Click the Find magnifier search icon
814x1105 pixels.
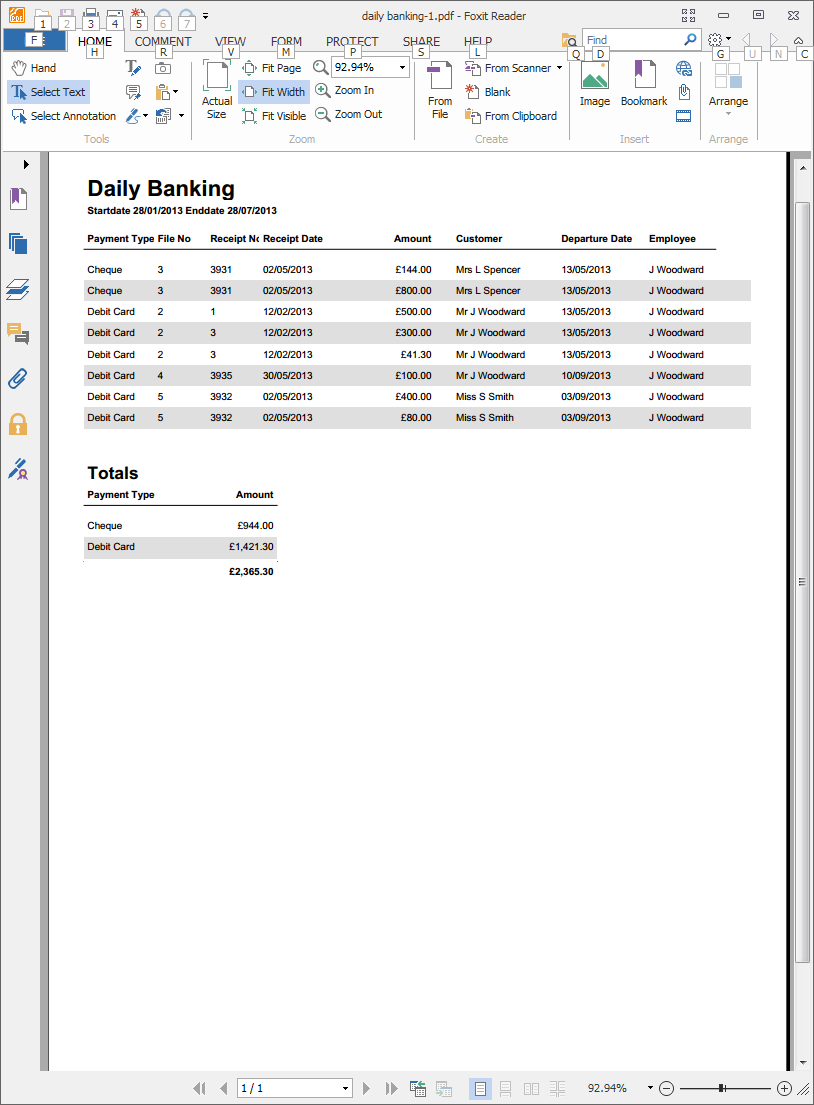pos(691,39)
